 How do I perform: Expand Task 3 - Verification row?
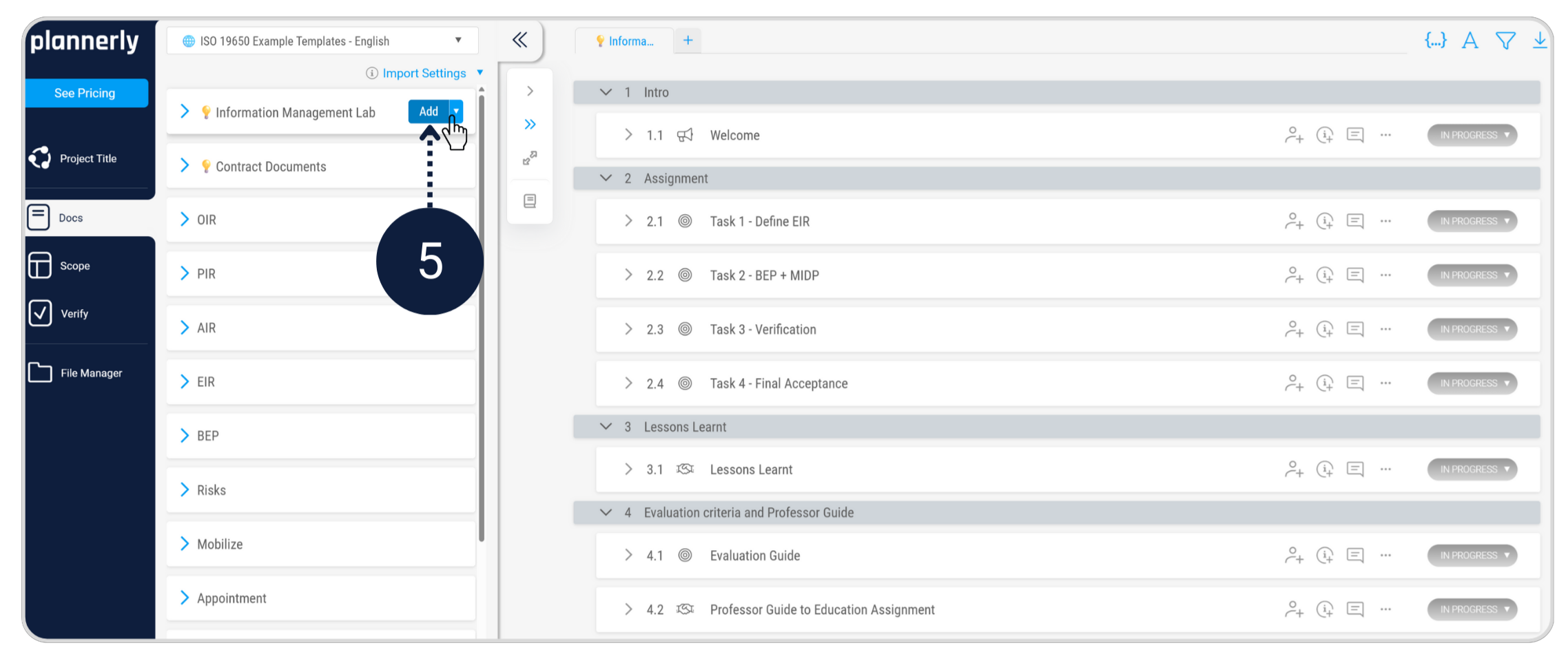tap(628, 329)
